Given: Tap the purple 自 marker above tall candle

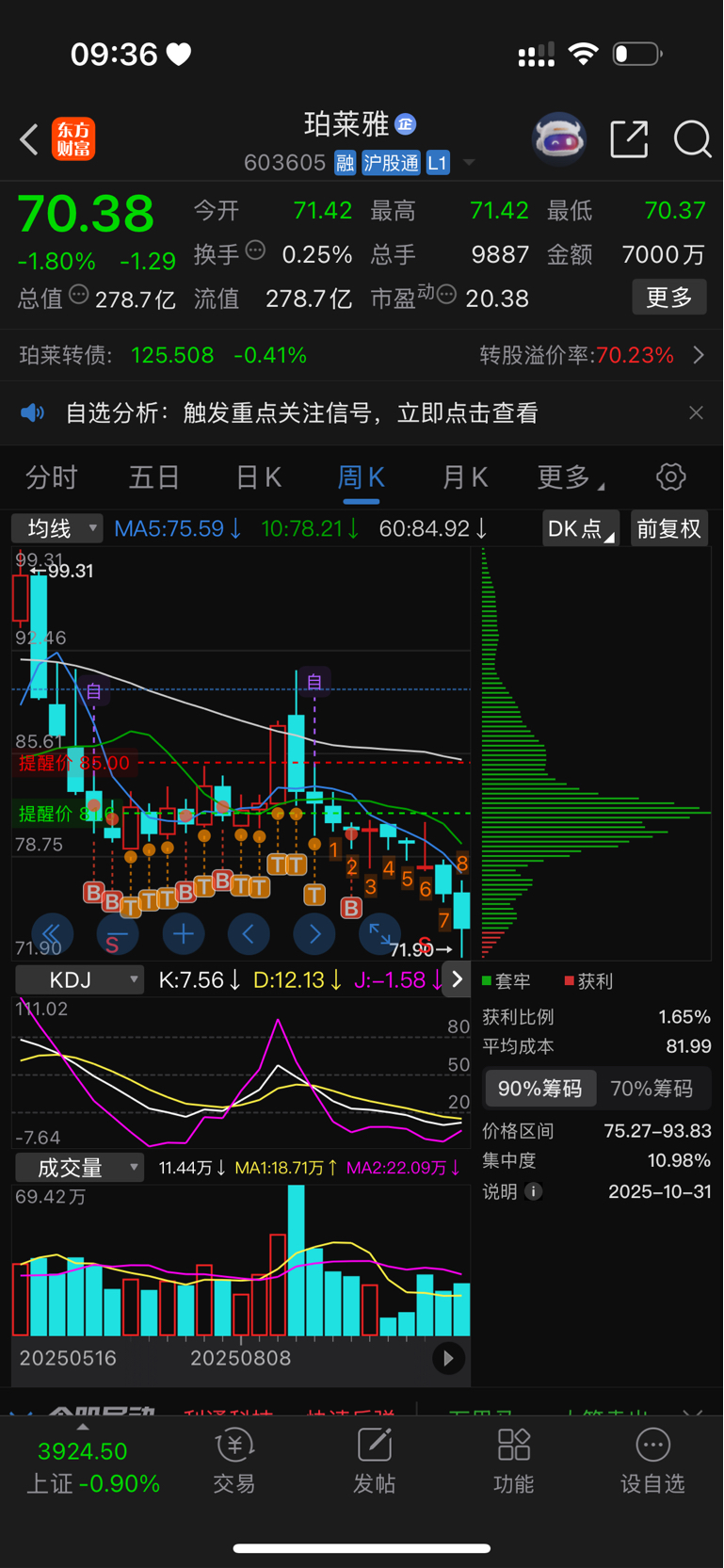Looking at the screenshot, I should [314, 681].
